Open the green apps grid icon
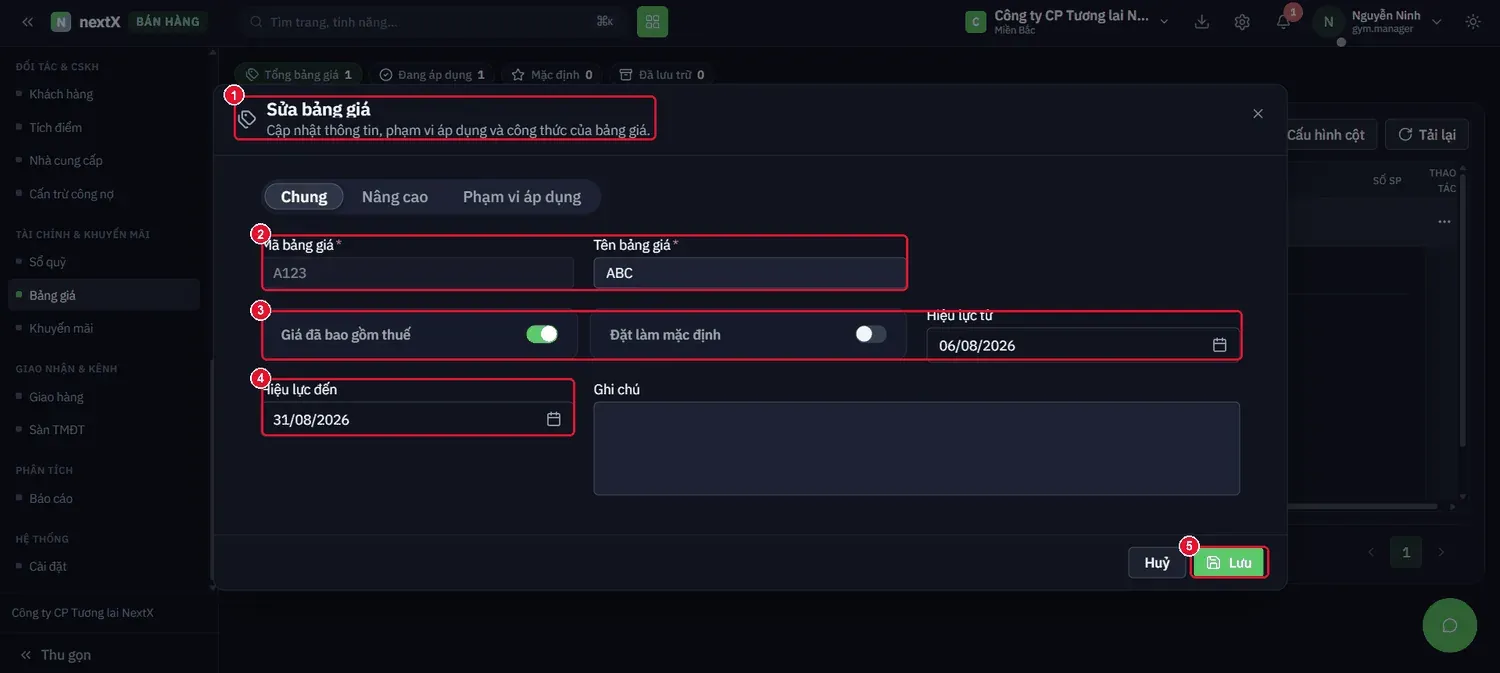1500x673 pixels. click(x=653, y=22)
